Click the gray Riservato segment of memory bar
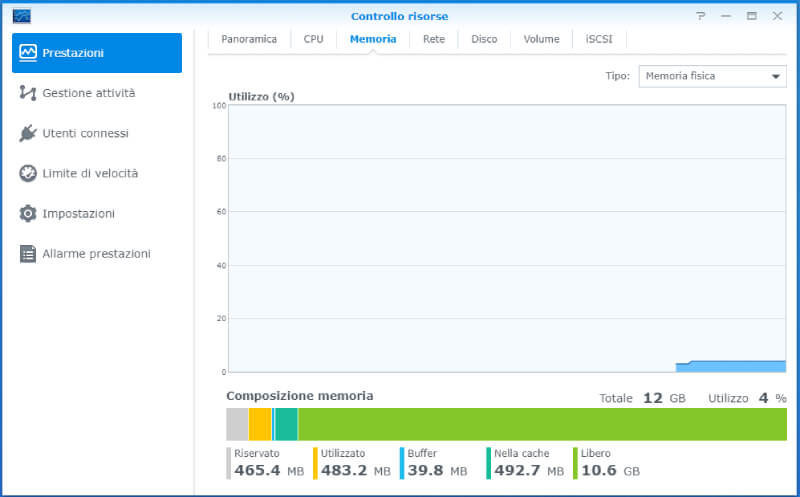 point(237,424)
